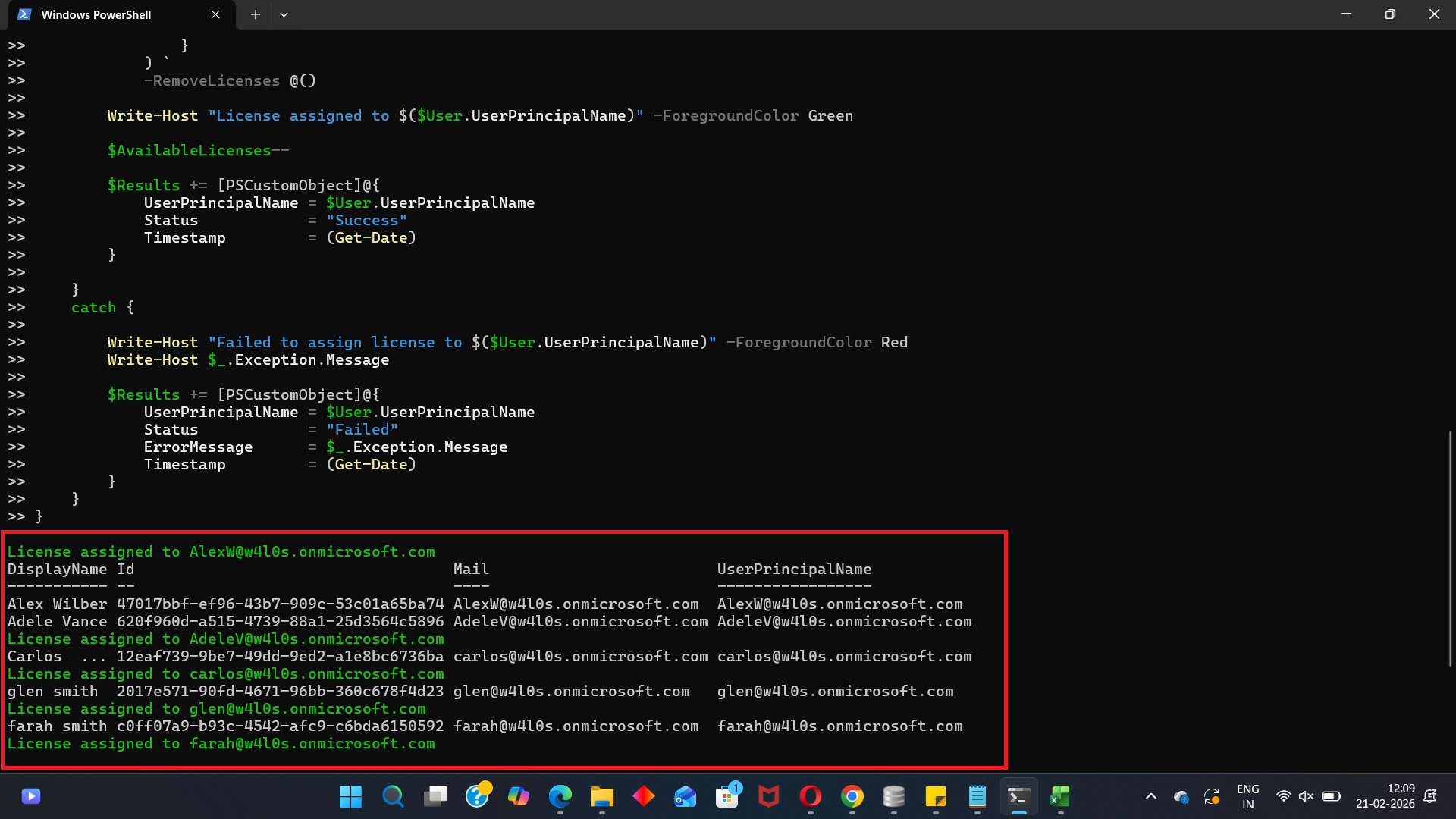
Task: Switch to Excel in the taskbar
Action: (x=1060, y=796)
